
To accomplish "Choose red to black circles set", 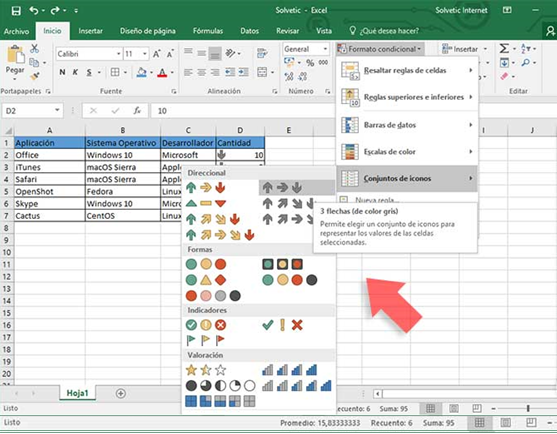I will (x=213, y=295).
